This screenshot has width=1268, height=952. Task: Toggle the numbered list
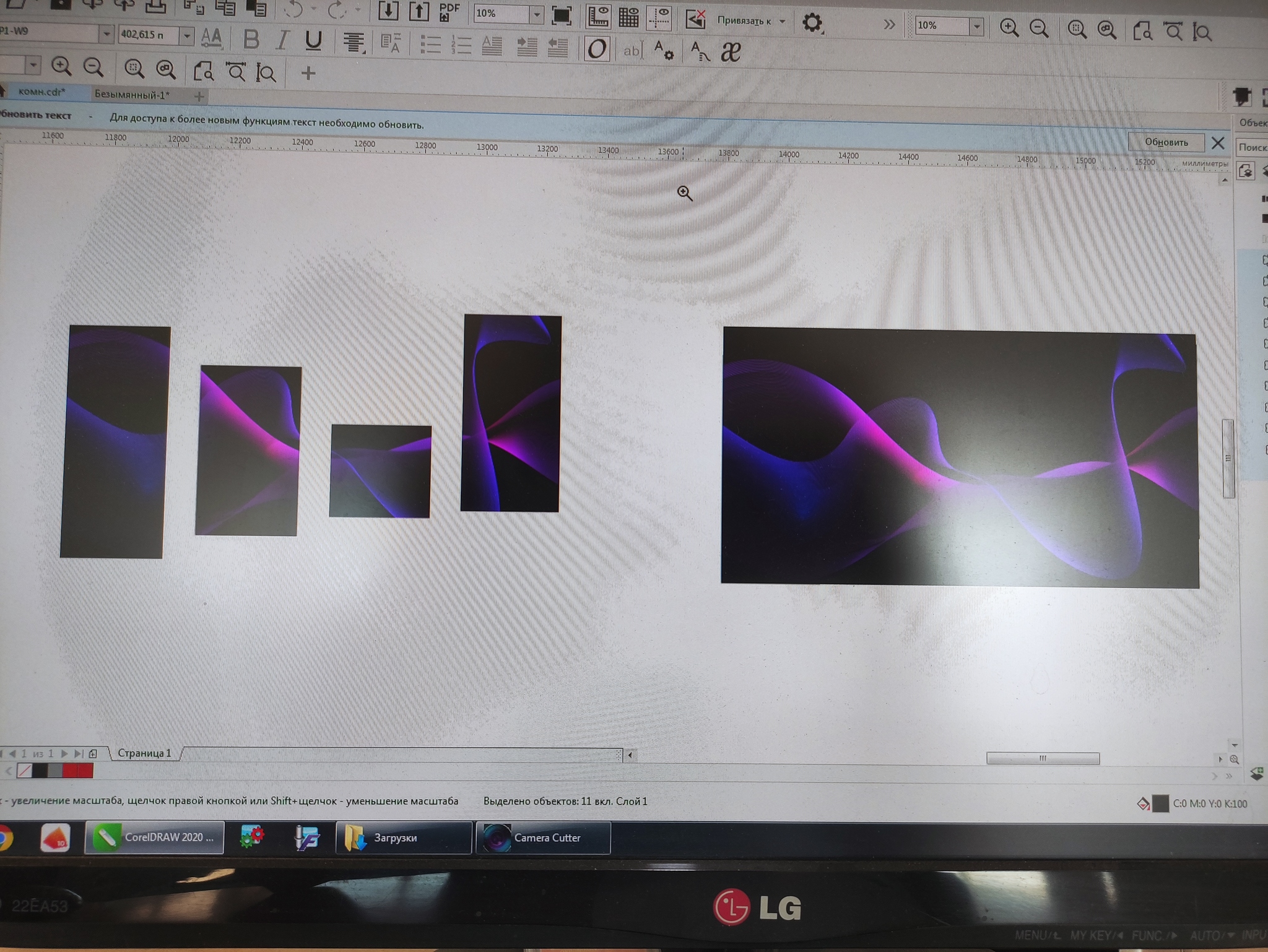tap(461, 45)
